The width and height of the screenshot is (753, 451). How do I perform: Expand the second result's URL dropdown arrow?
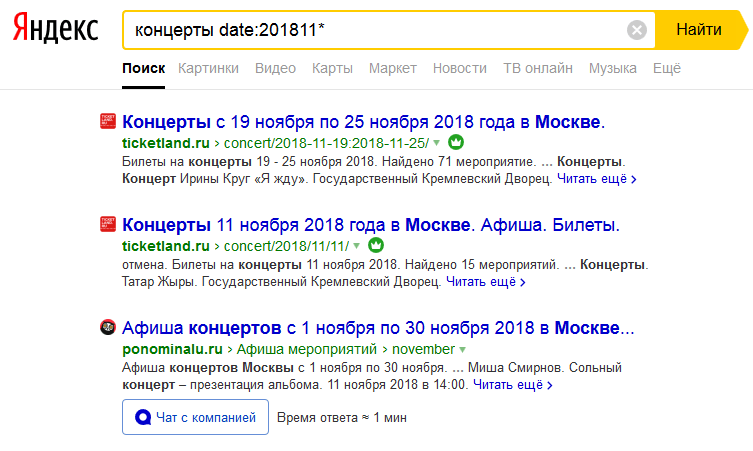[x=357, y=245]
